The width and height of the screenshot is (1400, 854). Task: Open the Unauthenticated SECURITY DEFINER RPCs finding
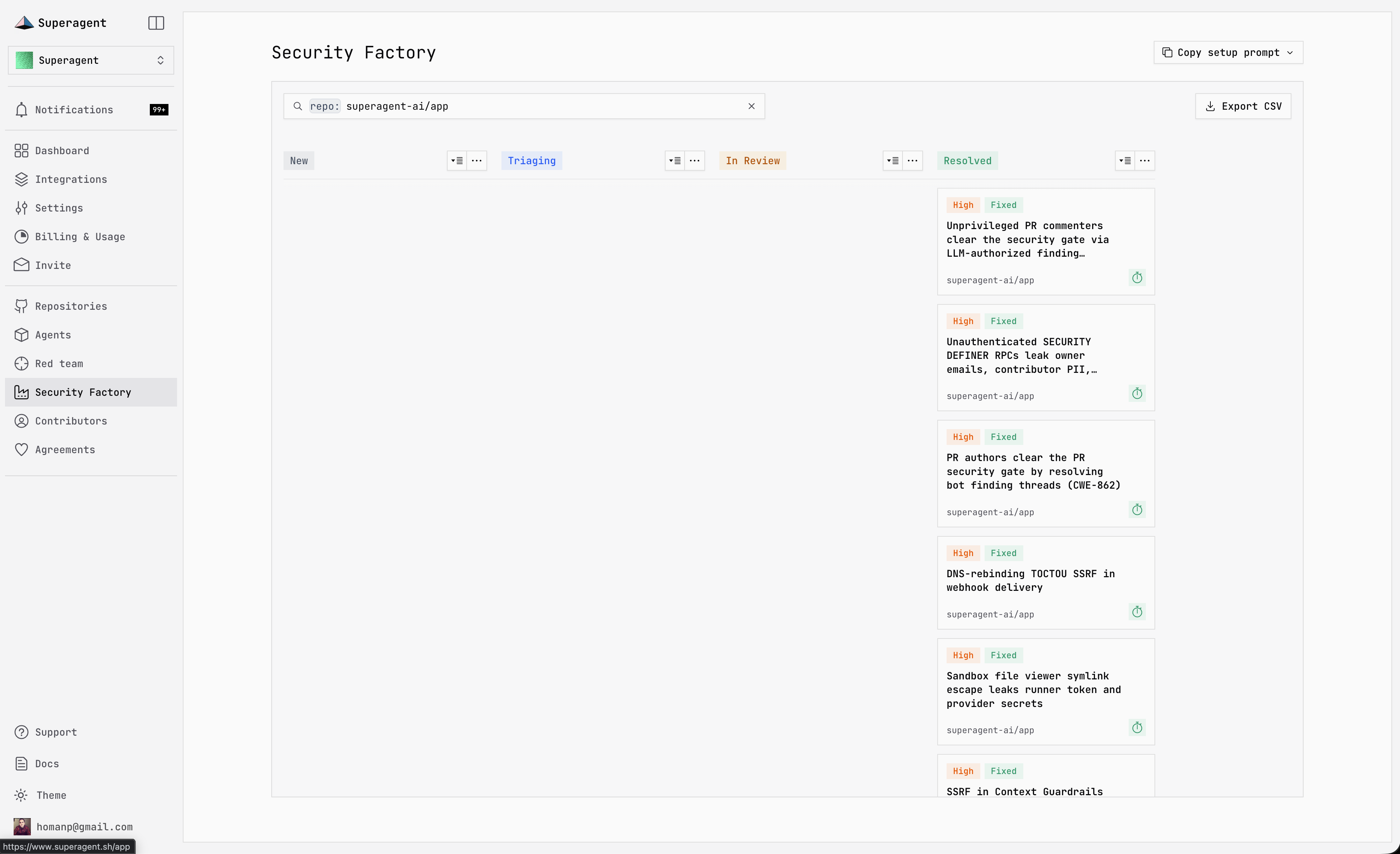(1046, 357)
